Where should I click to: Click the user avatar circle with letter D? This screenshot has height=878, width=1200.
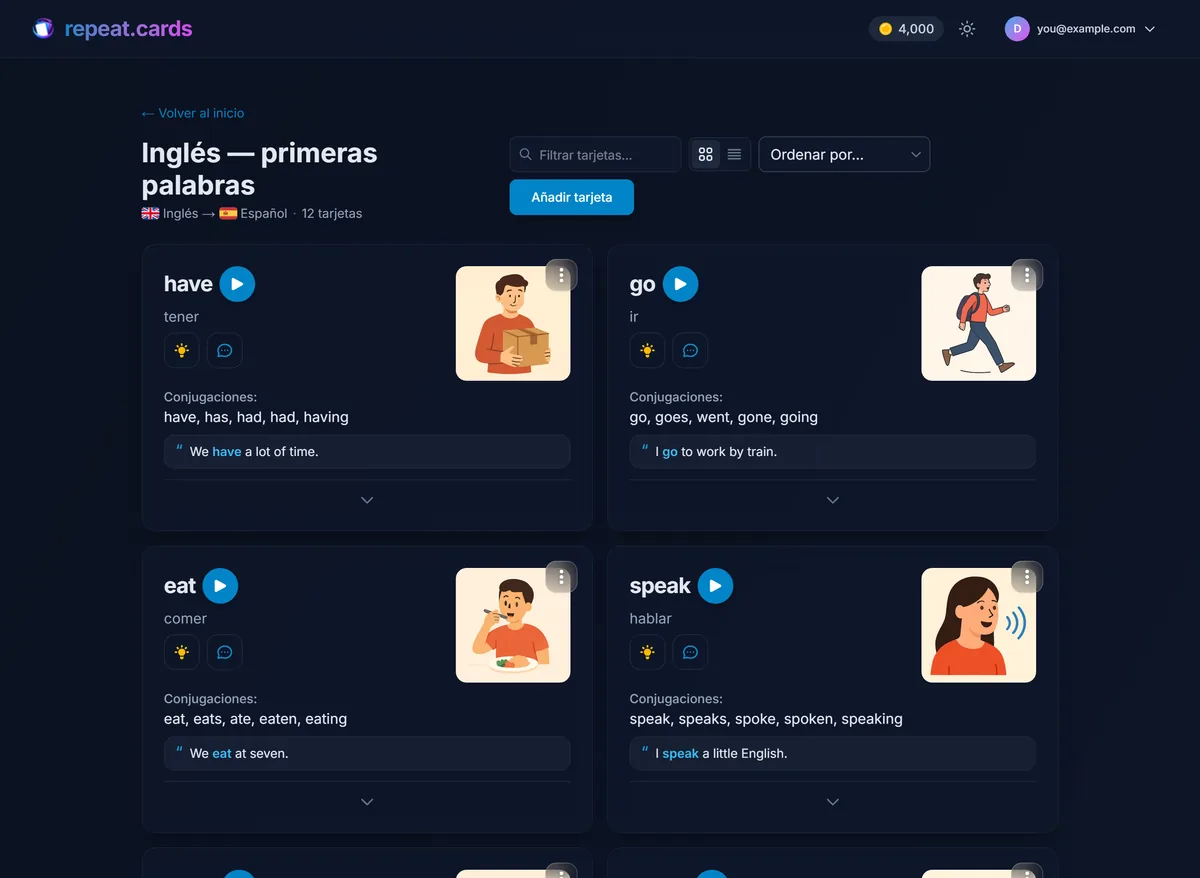1017,29
